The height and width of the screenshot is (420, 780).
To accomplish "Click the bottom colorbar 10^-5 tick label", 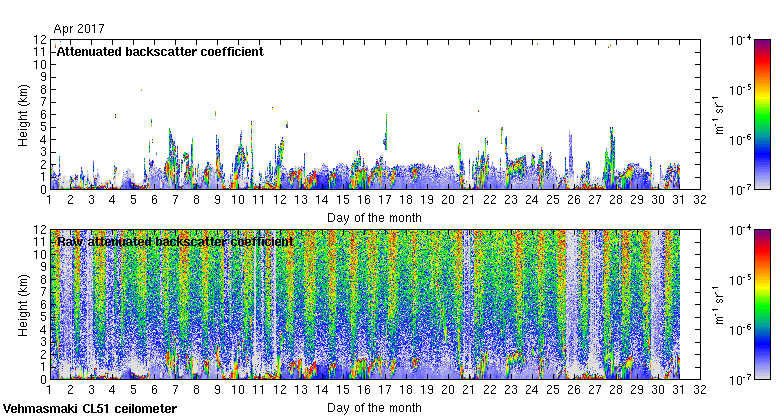I will (x=740, y=280).
